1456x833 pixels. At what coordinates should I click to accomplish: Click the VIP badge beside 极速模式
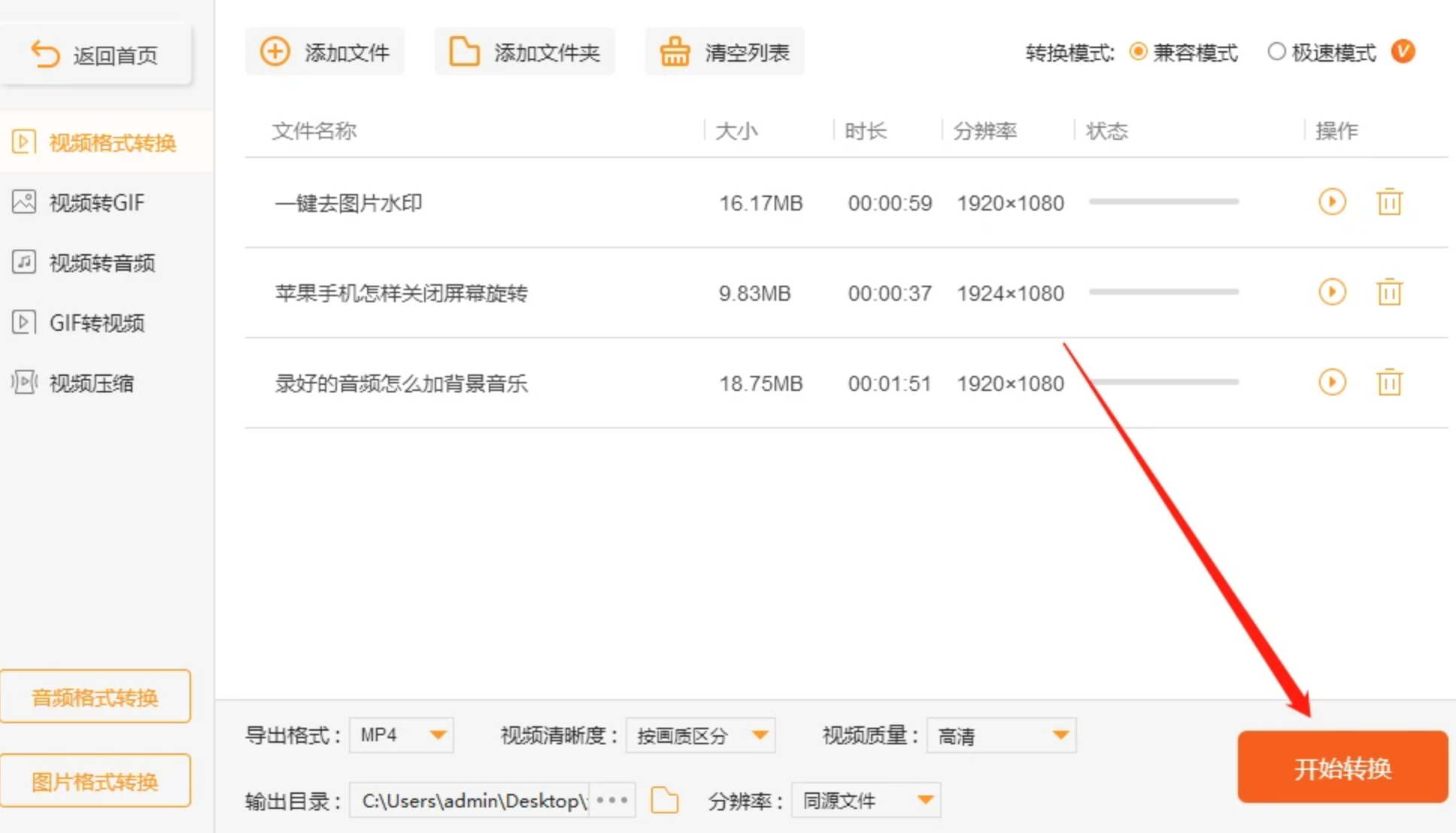coord(1403,52)
